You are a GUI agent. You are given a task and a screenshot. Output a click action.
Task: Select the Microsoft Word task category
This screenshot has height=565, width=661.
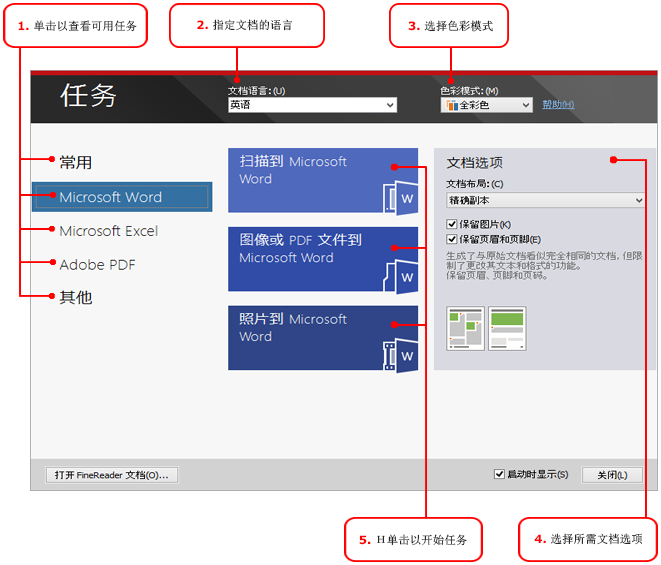(122, 197)
